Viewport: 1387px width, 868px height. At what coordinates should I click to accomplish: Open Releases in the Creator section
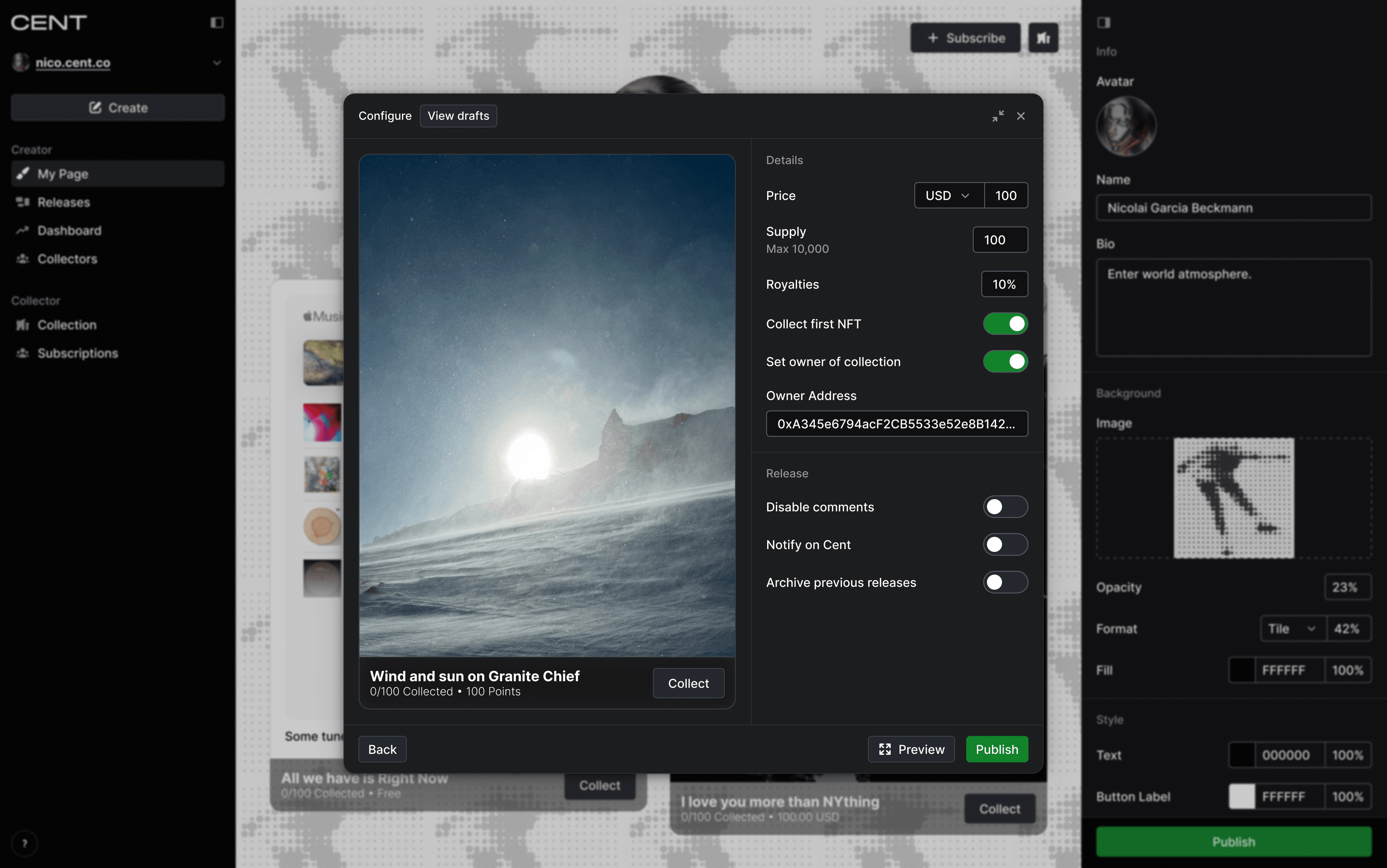coord(63,202)
